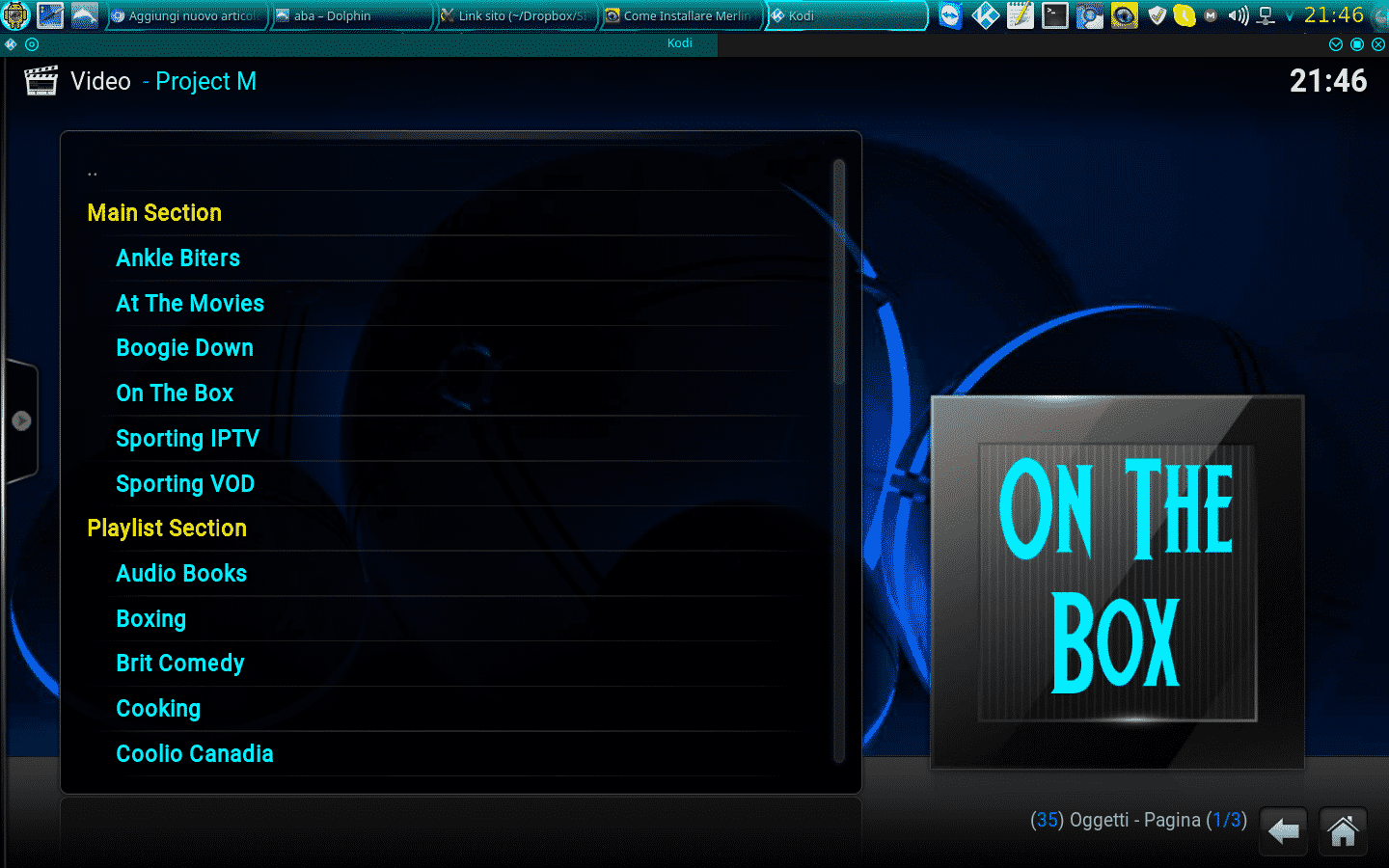Click the 'Project M' breadcrumb title

pyautogui.click(x=205, y=82)
